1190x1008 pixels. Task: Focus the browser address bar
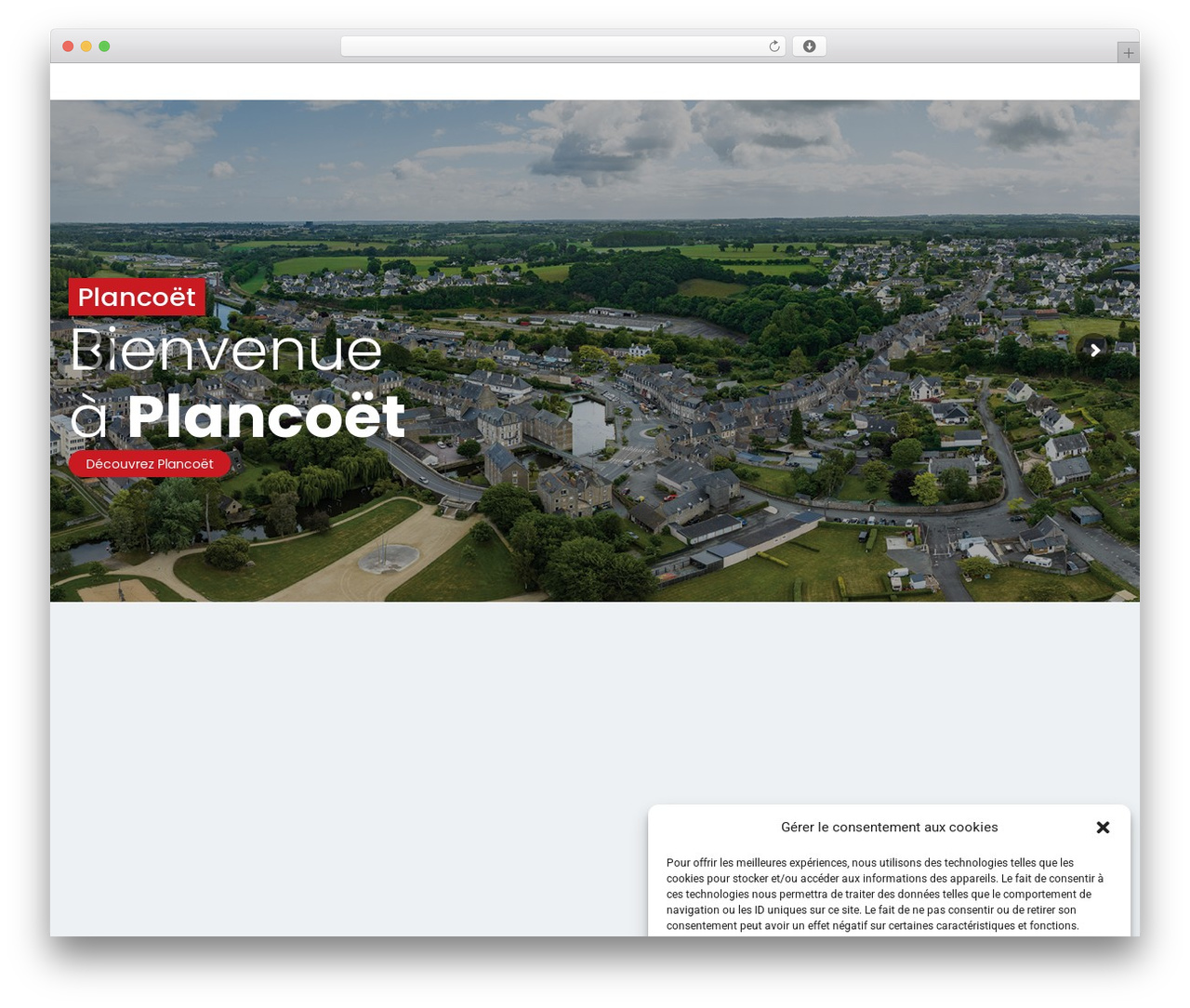click(x=563, y=46)
